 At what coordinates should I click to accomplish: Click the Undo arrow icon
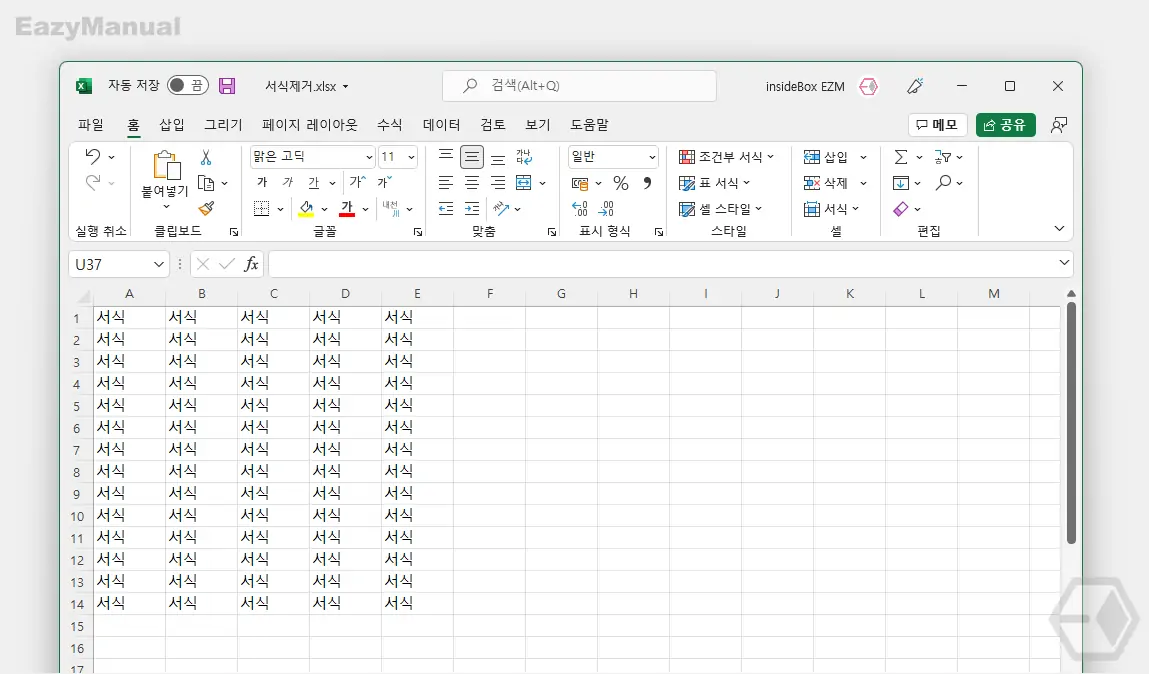(92, 156)
